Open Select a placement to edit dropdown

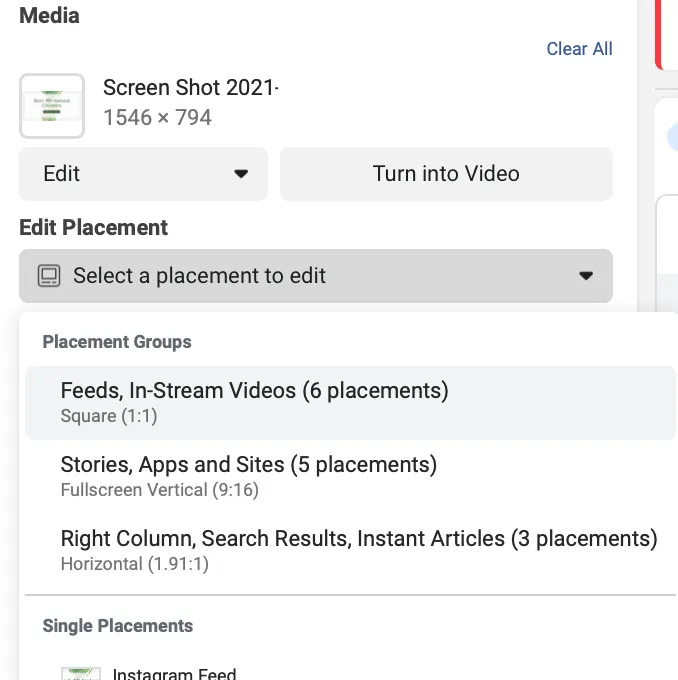316,276
